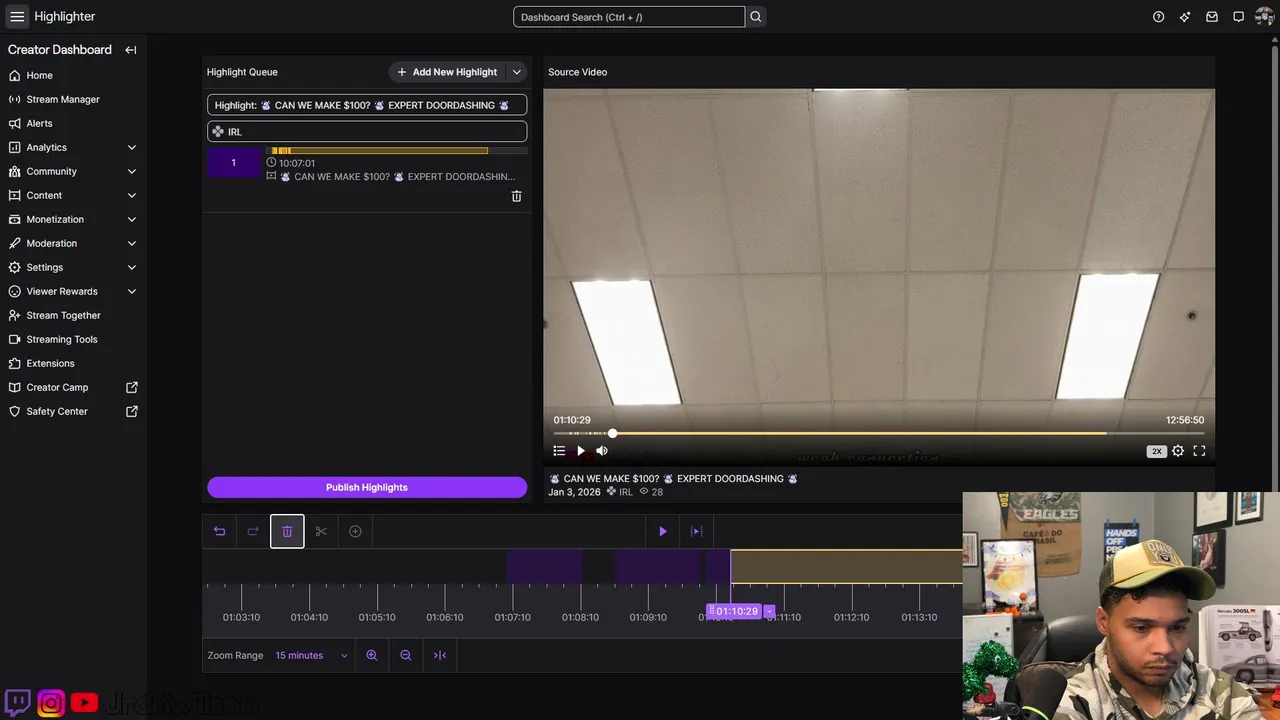
Task: Undo the last timeline edit
Action: (x=219, y=531)
